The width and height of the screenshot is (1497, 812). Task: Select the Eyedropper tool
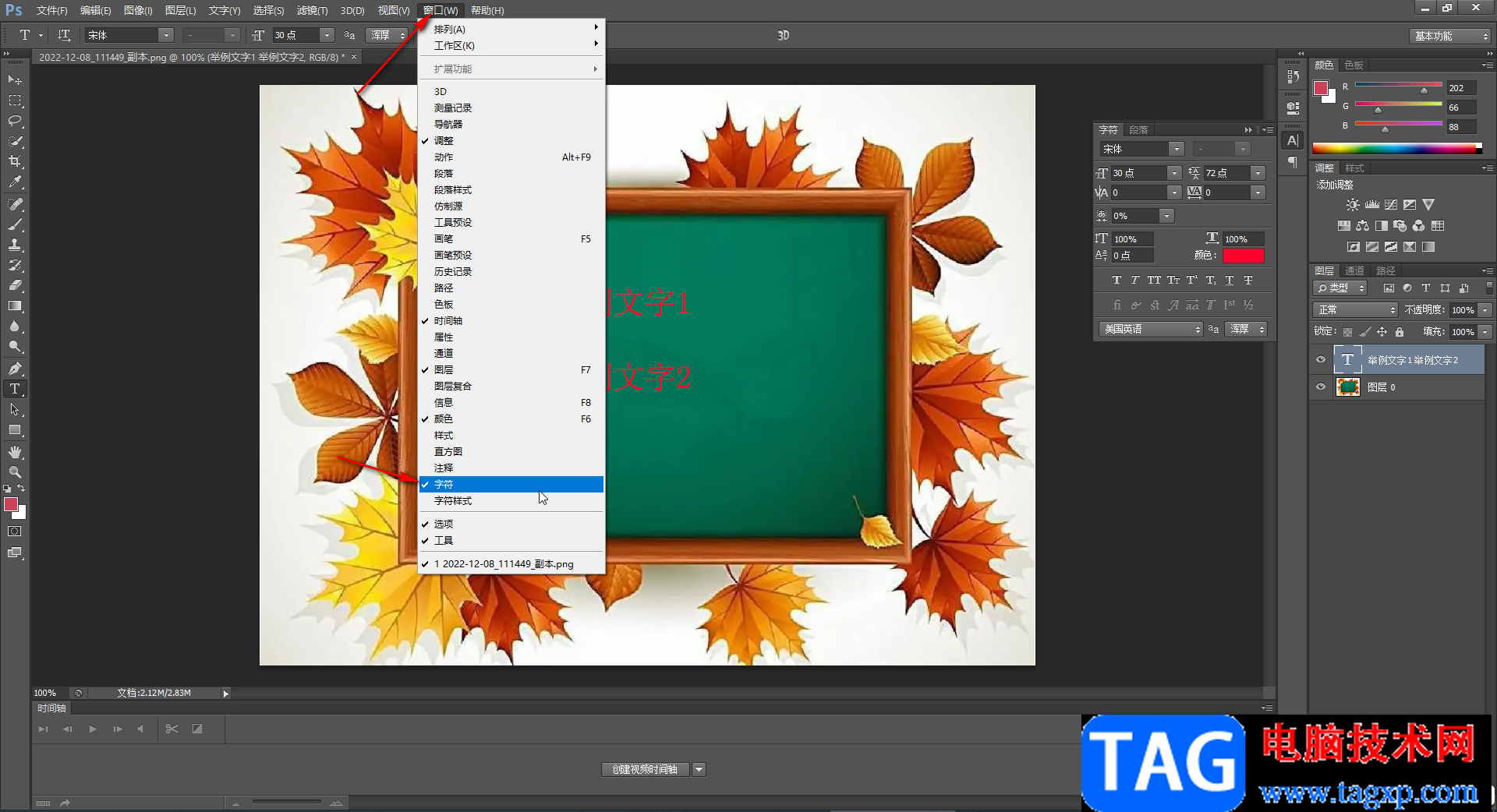(x=15, y=182)
